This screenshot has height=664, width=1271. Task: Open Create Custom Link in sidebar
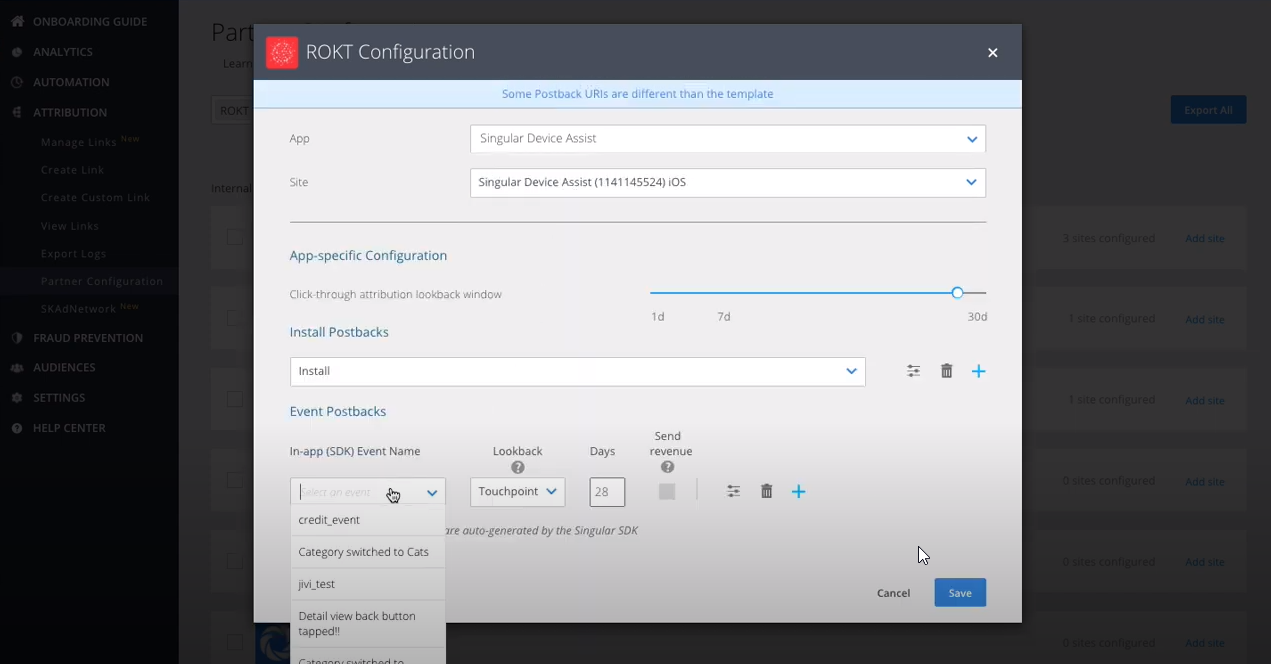click(x=95, y=198)
